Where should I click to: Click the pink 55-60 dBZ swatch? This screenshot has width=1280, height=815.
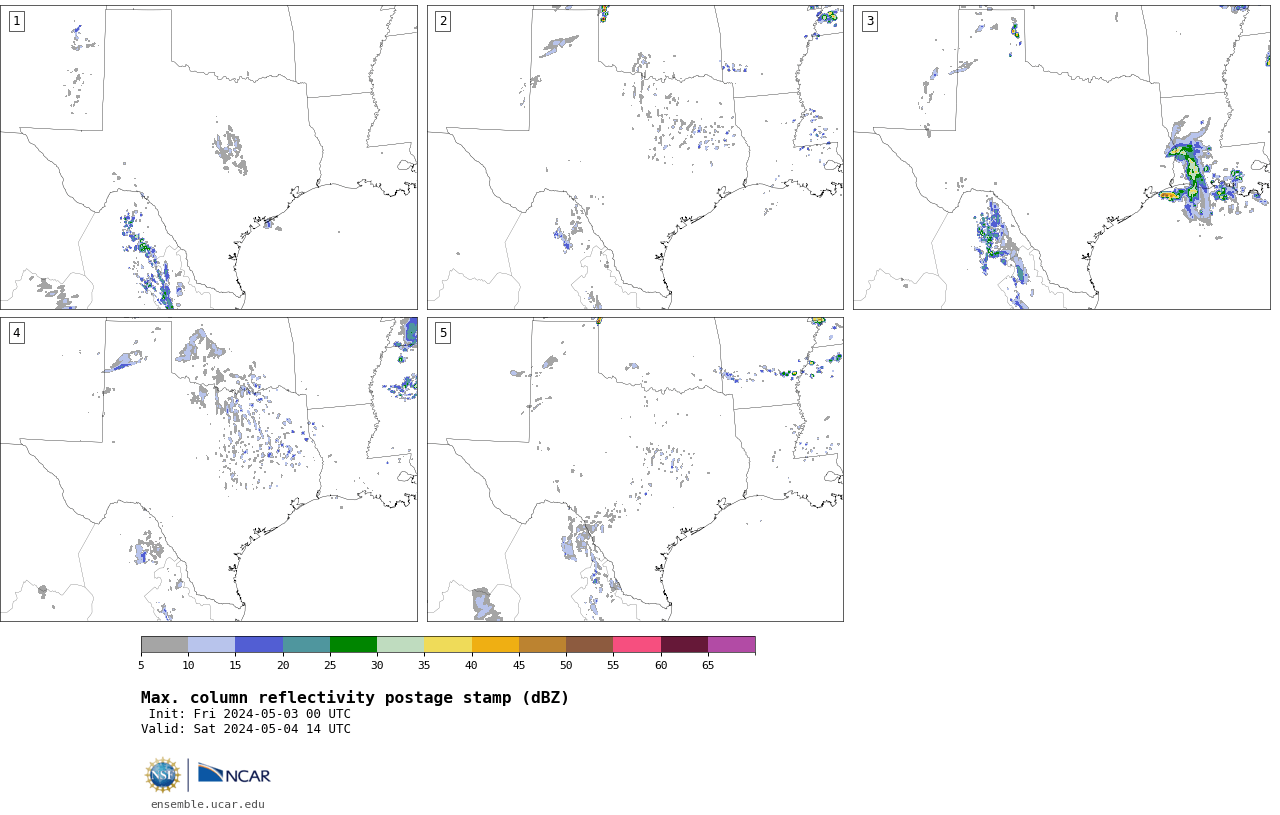(637, 644)
